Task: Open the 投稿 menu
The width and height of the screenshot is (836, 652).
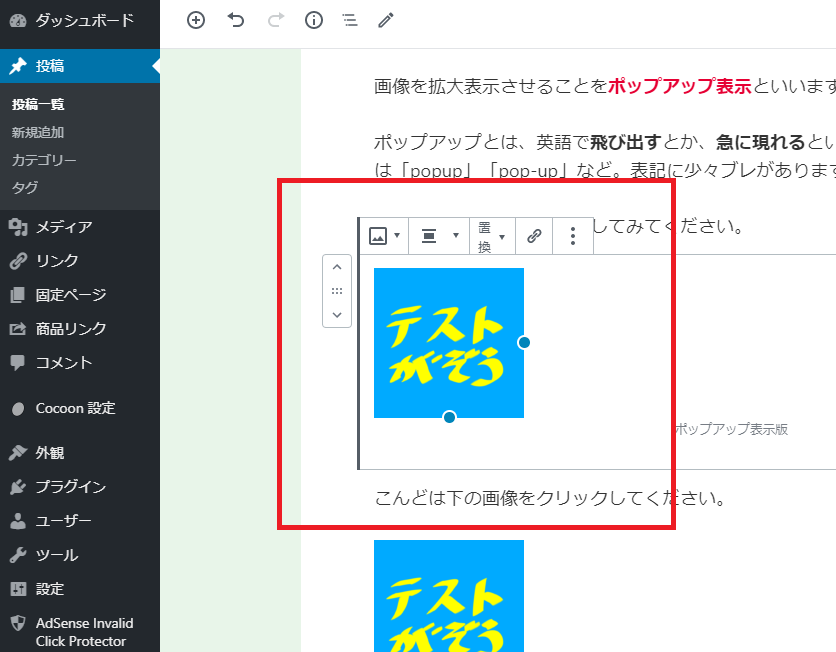Action: point(80,66)
